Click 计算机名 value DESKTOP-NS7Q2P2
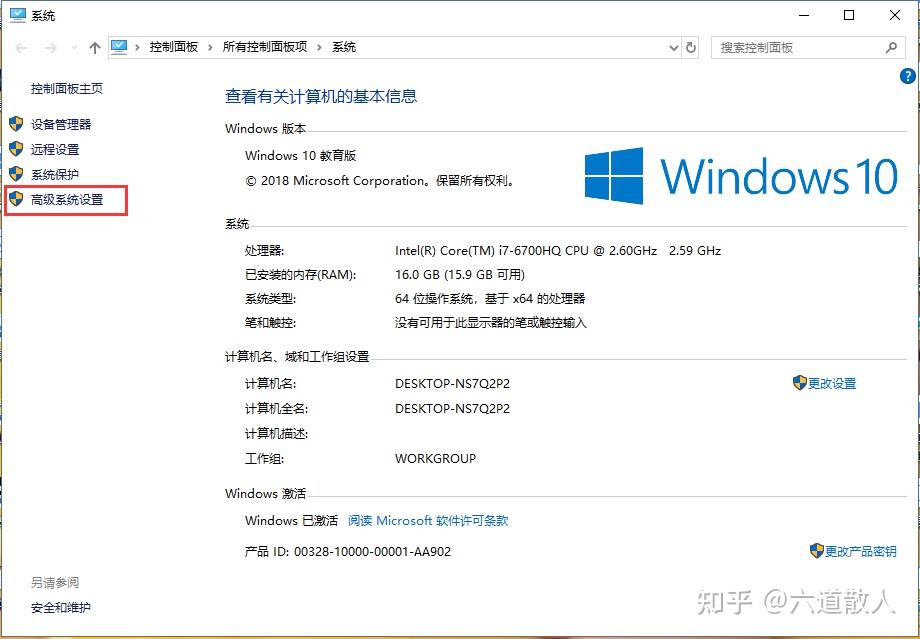The width and height of the screenshot is (920, 639). pyautogui.click(x=452, y=384)
